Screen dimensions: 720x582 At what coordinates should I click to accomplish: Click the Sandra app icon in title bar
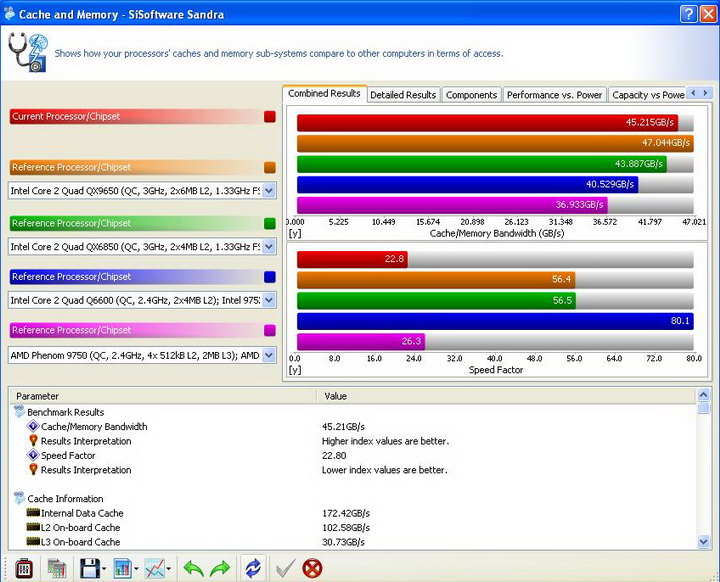[9, 13]
